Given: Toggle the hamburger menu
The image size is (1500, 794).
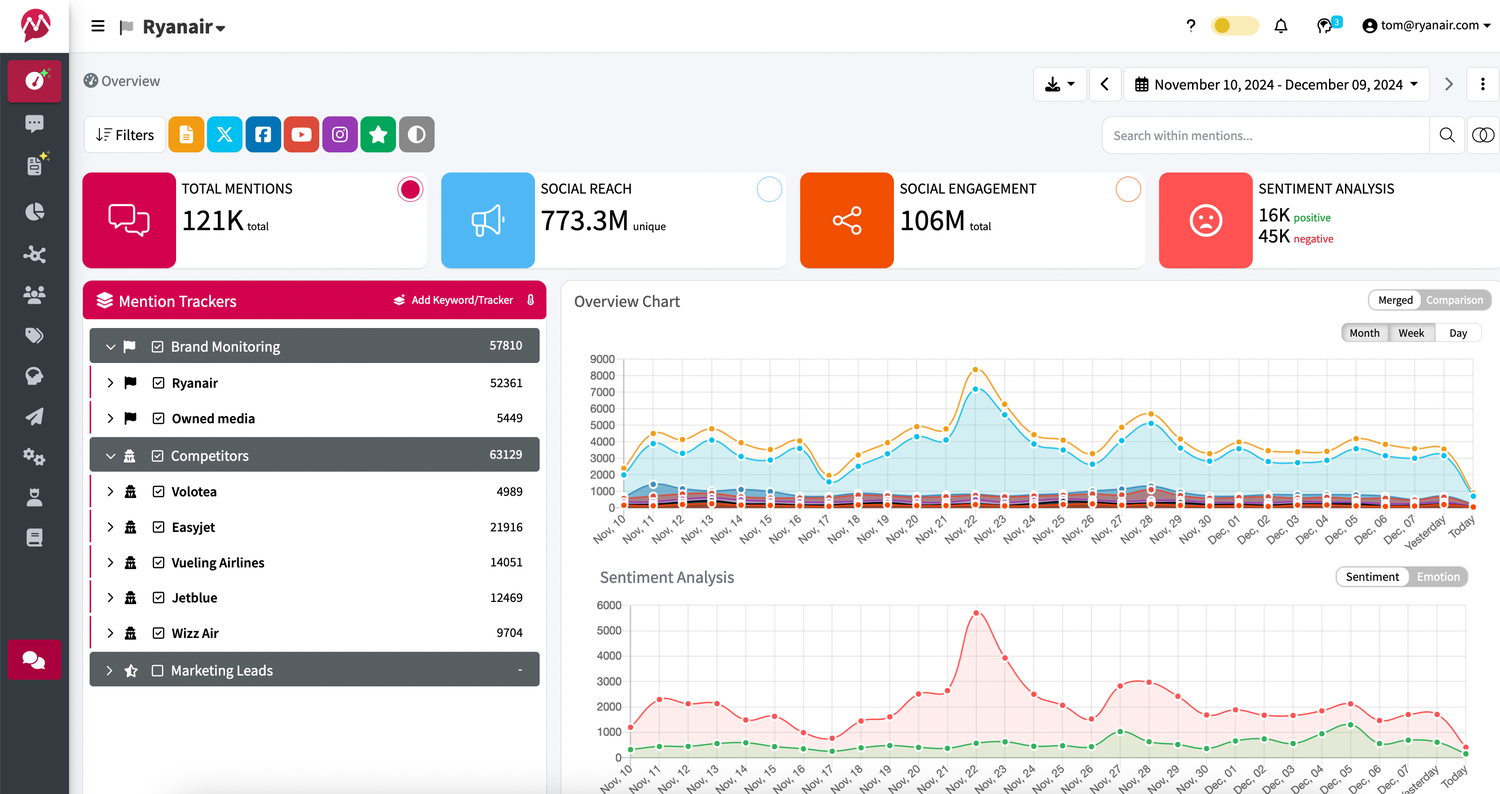Looking at the screenshot, I should (x=97, y=26).
